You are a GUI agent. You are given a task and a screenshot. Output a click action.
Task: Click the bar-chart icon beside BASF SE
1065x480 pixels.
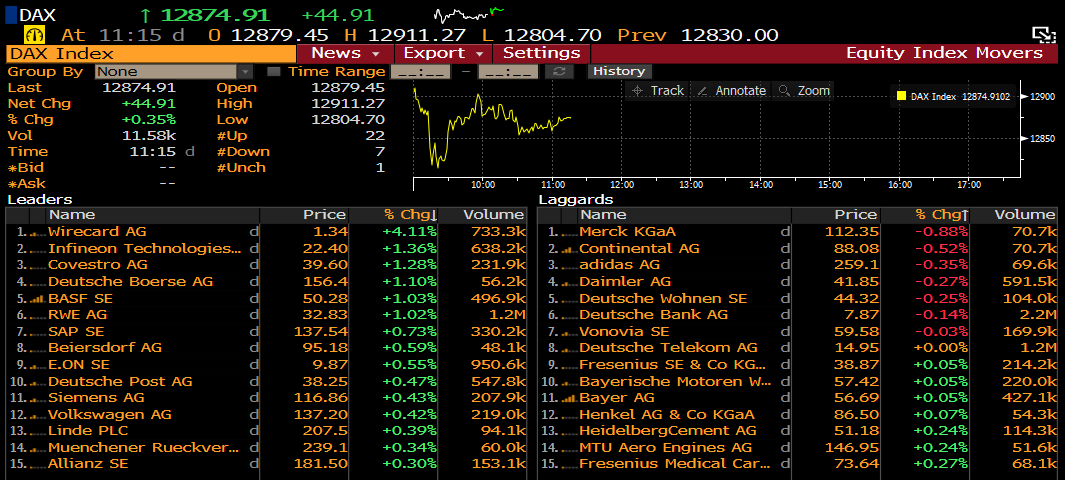[39, 299]
